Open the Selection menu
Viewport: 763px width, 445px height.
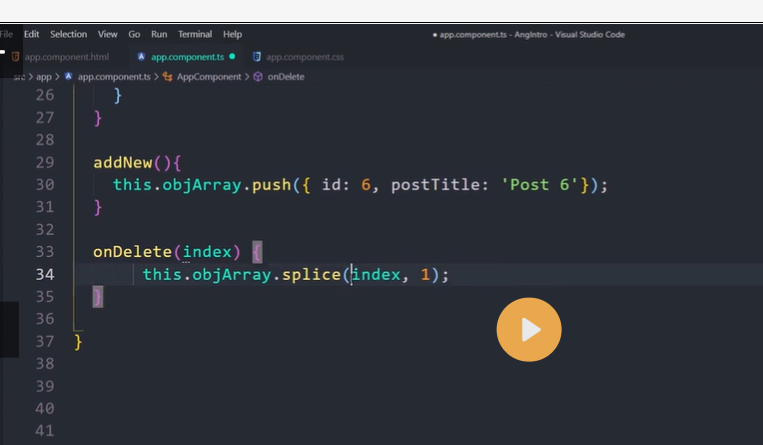pyautogui.click(x=68, y=34)
